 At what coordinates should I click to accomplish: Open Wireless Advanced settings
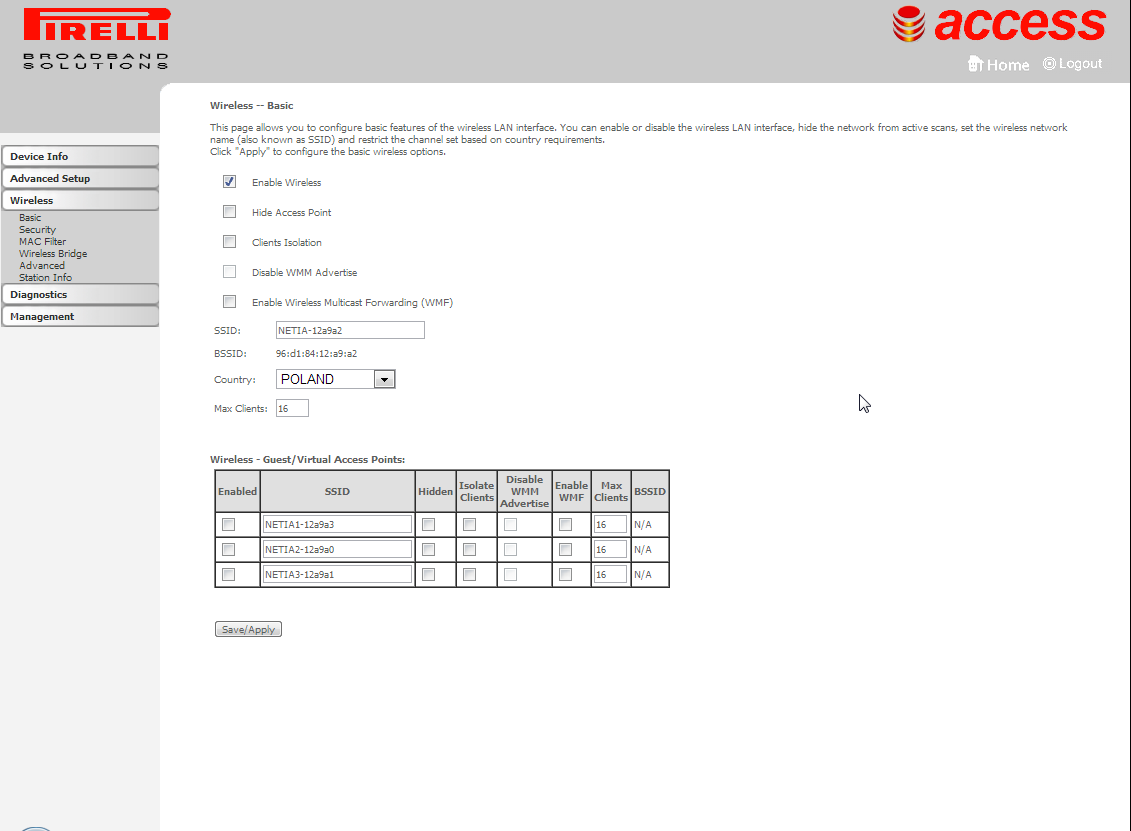pos(42,265)
